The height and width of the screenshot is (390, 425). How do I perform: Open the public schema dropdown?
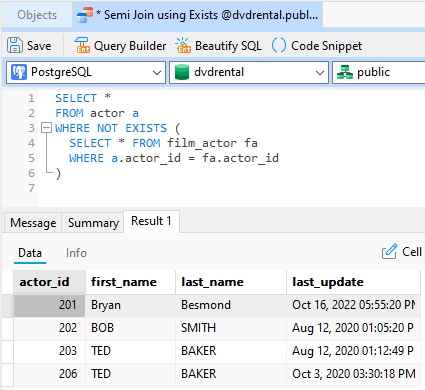point(379,72)
